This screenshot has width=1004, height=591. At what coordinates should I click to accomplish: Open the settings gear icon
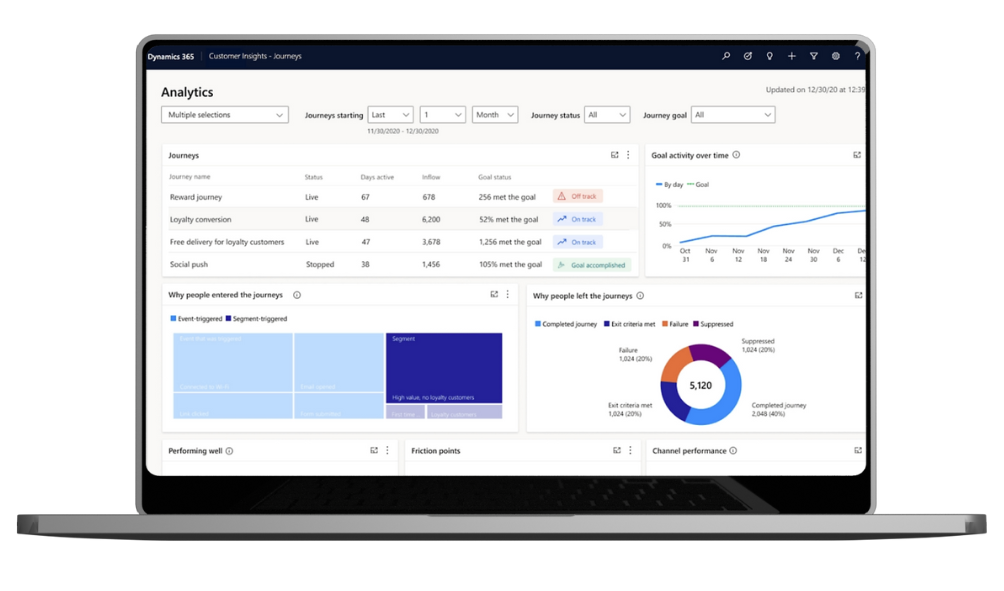coord(836,57)
